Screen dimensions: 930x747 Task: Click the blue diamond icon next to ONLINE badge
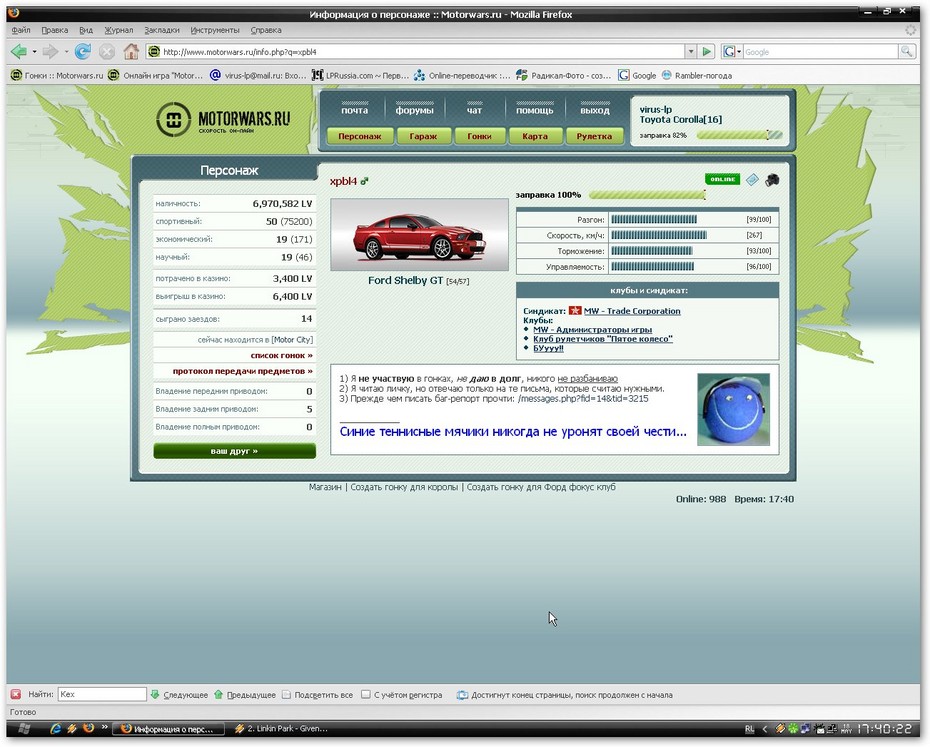753,180
